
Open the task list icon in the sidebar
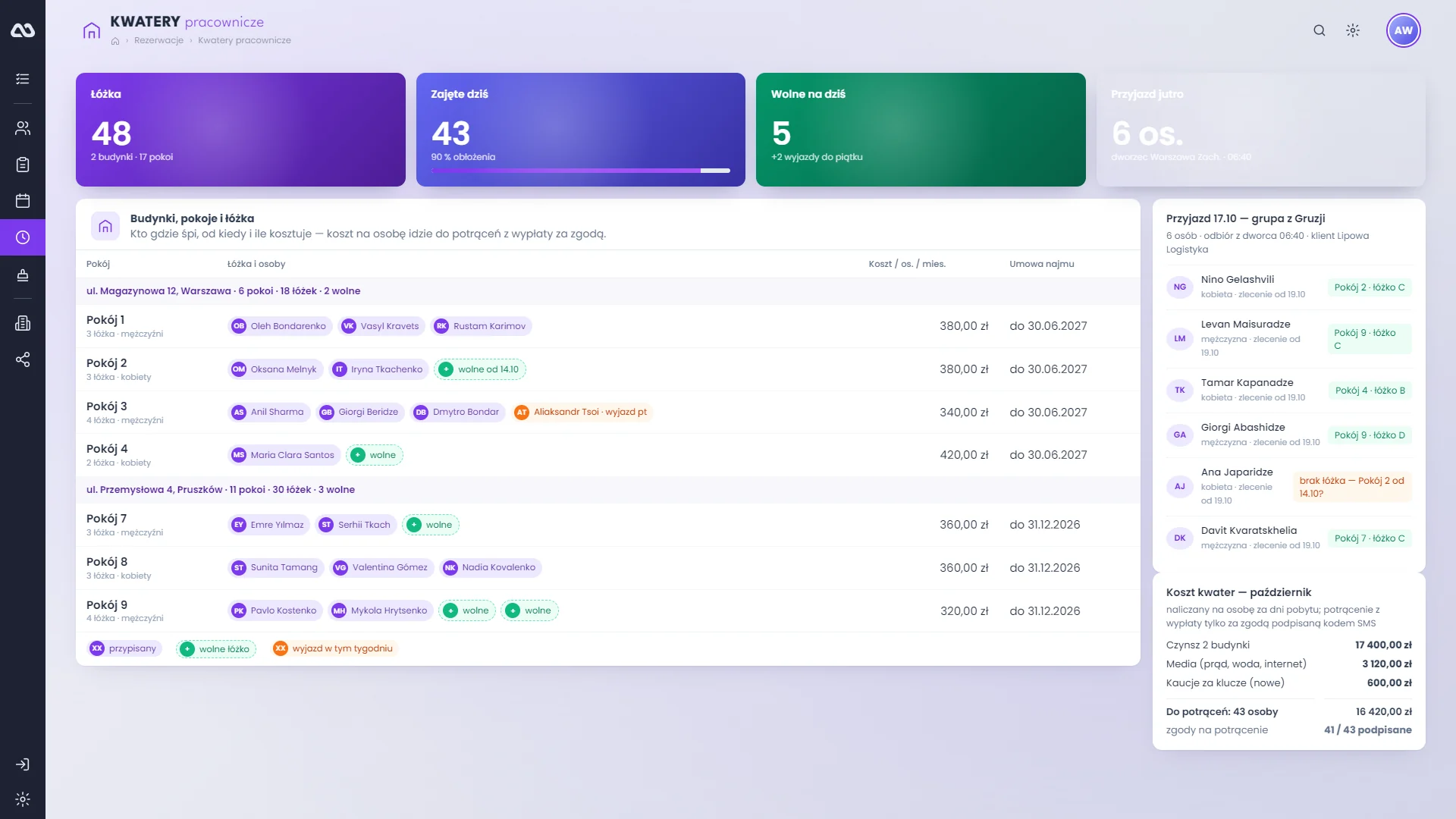[23, 79]
